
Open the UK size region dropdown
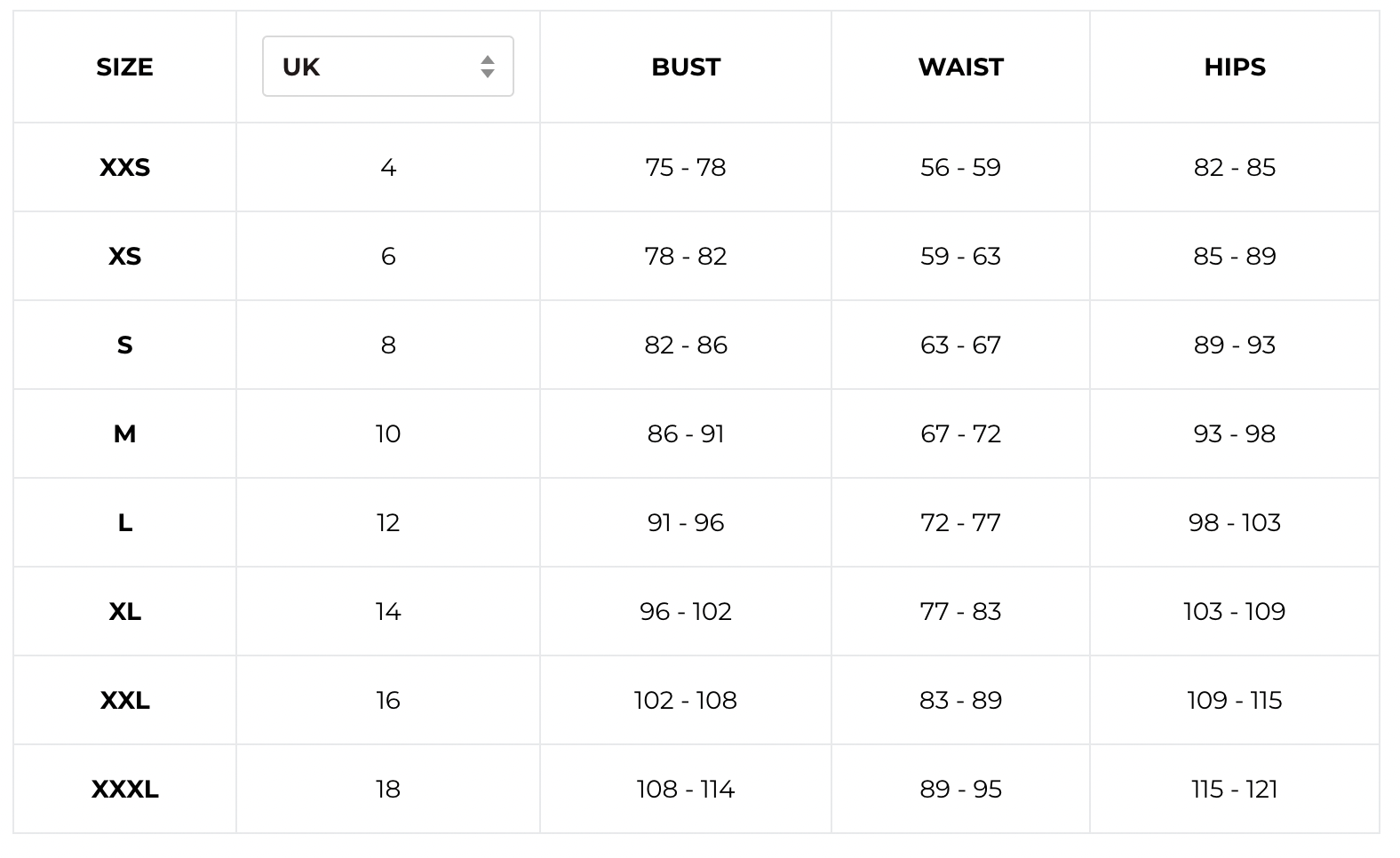[x=387, y=67]
